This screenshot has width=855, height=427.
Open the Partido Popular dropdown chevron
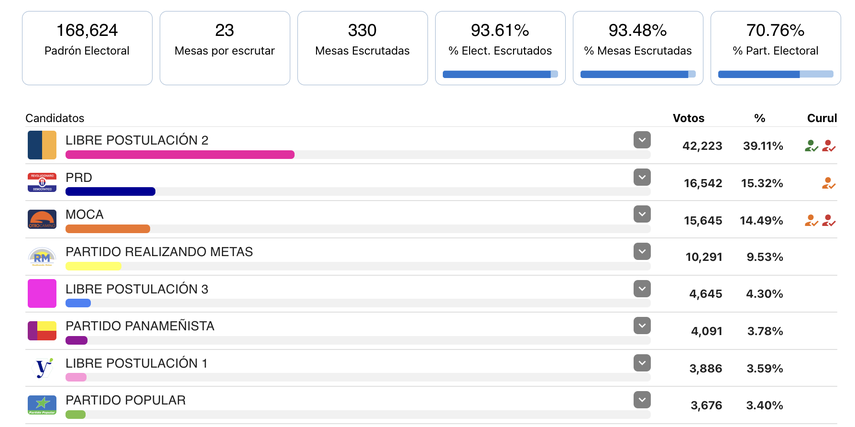[x=642, y=400]
